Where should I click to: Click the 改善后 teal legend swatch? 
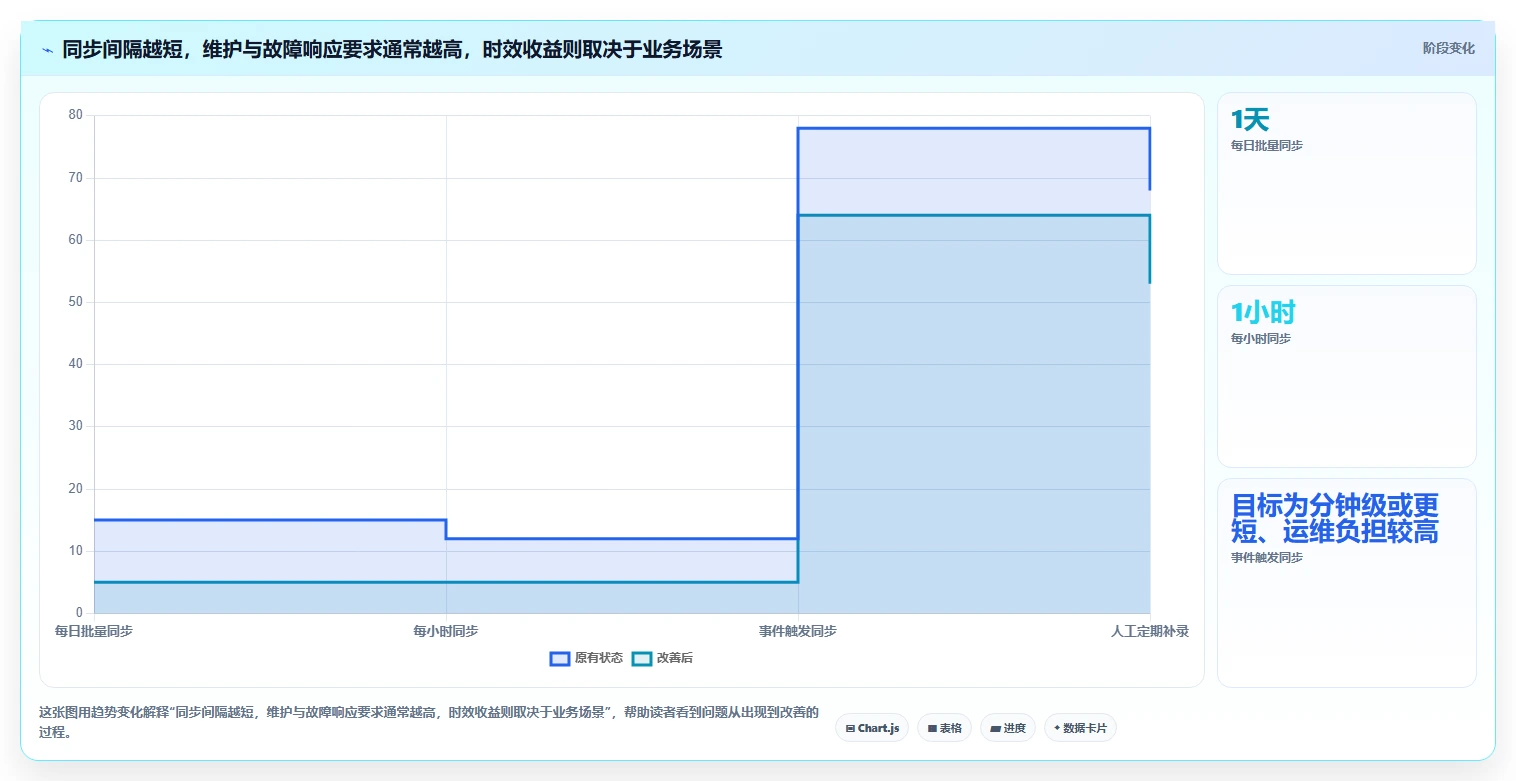coord(642,658)
